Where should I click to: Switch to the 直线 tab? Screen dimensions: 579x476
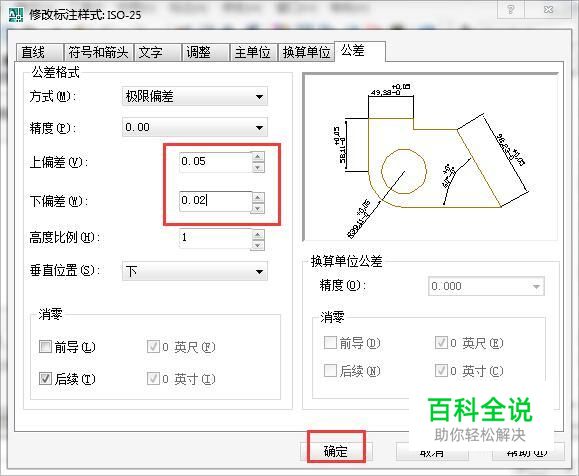pyautogui.click(x=40, y=52)
